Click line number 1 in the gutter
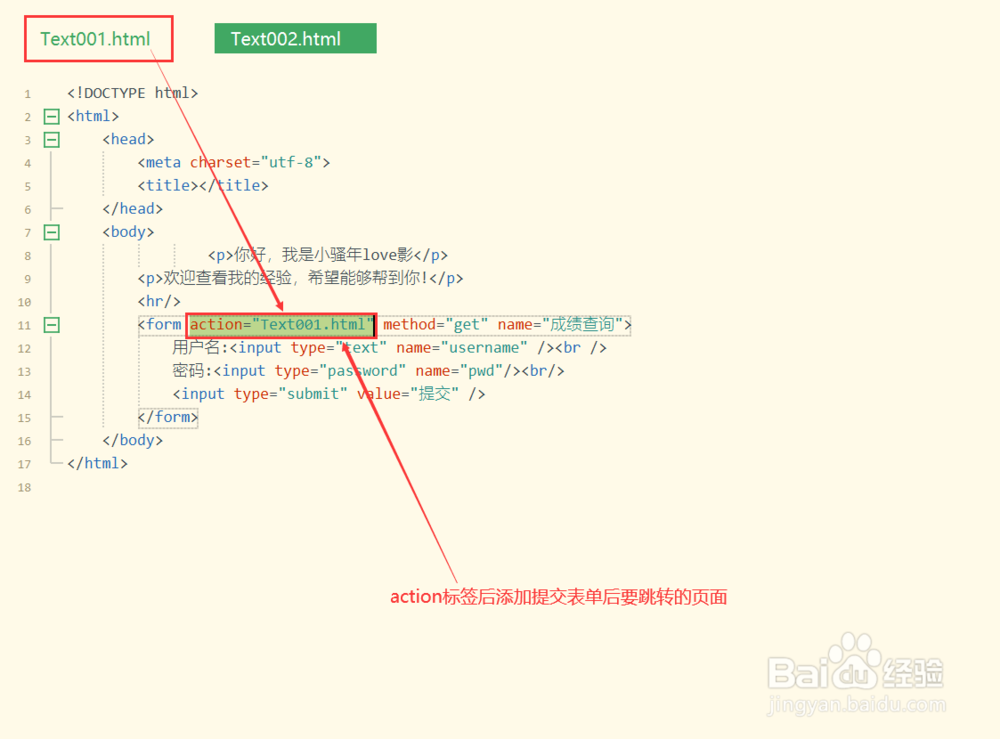Viewport: 1000px width, 739px height. tap(27, 94)
